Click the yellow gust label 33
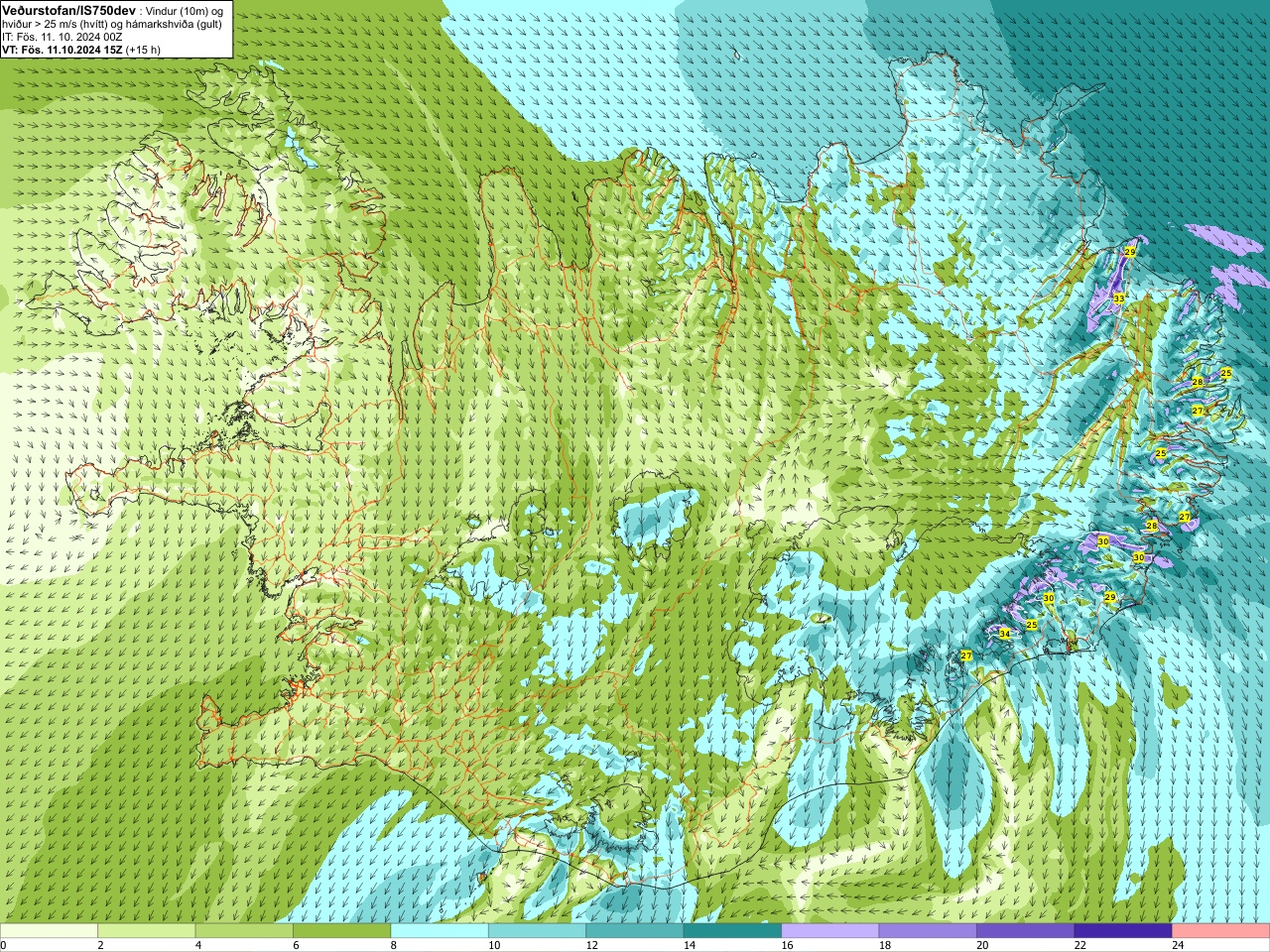 coord(1118,298)
